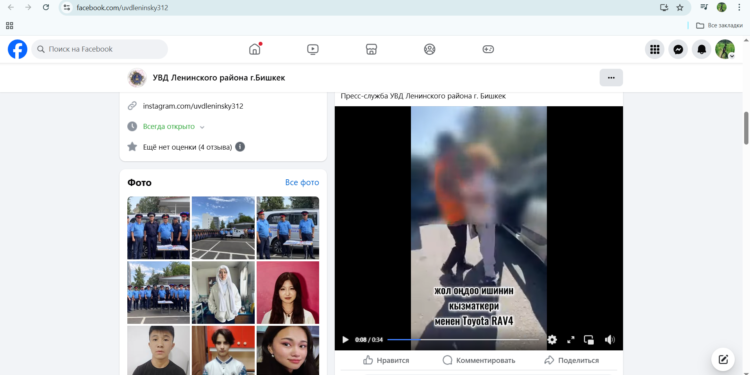The height and width of the screenshot is (375, 750).
Task: Open the browser apps grid shortcut
Action: [10, 25]
